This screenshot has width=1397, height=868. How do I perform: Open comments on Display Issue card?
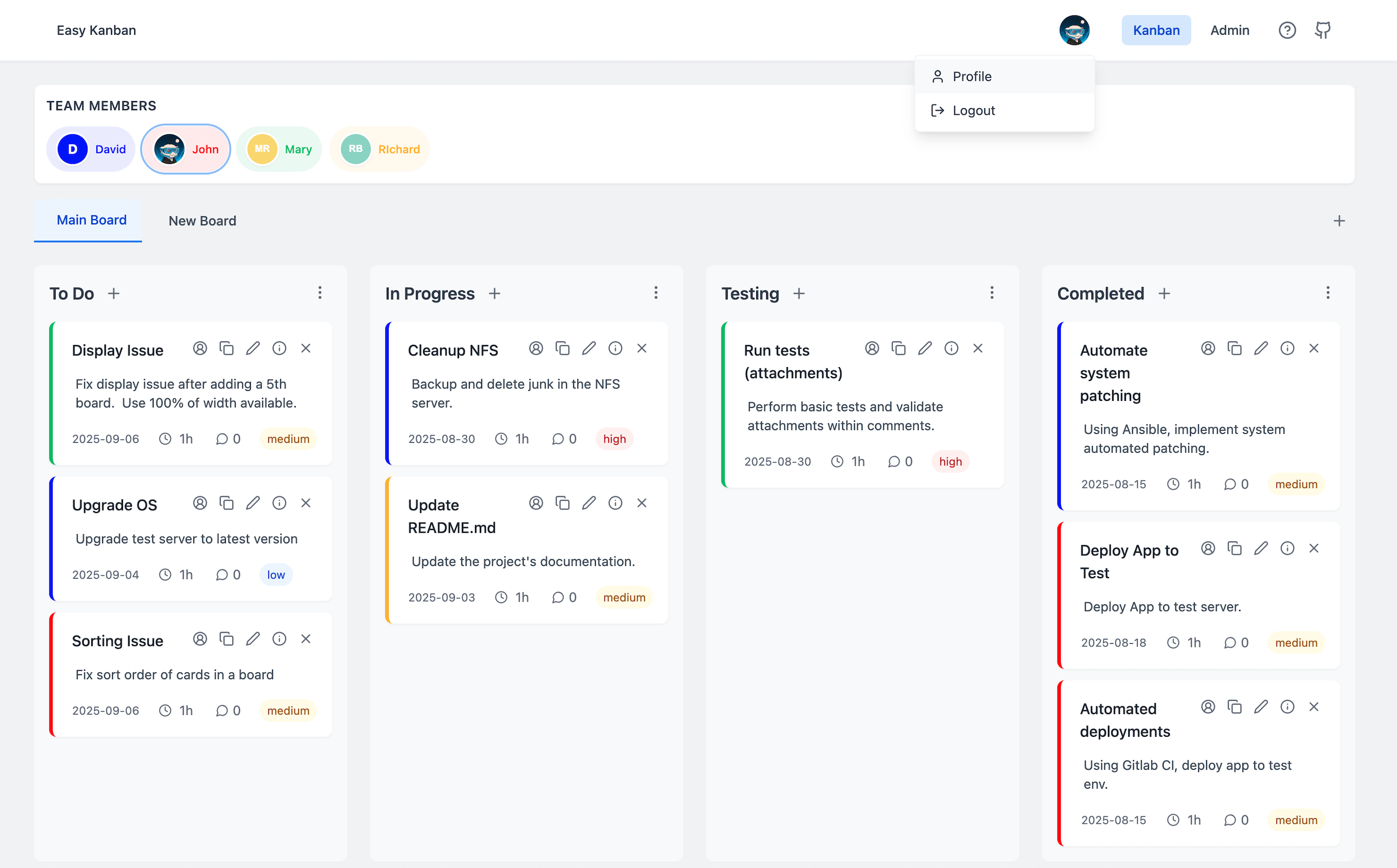[x=228, y=438]
